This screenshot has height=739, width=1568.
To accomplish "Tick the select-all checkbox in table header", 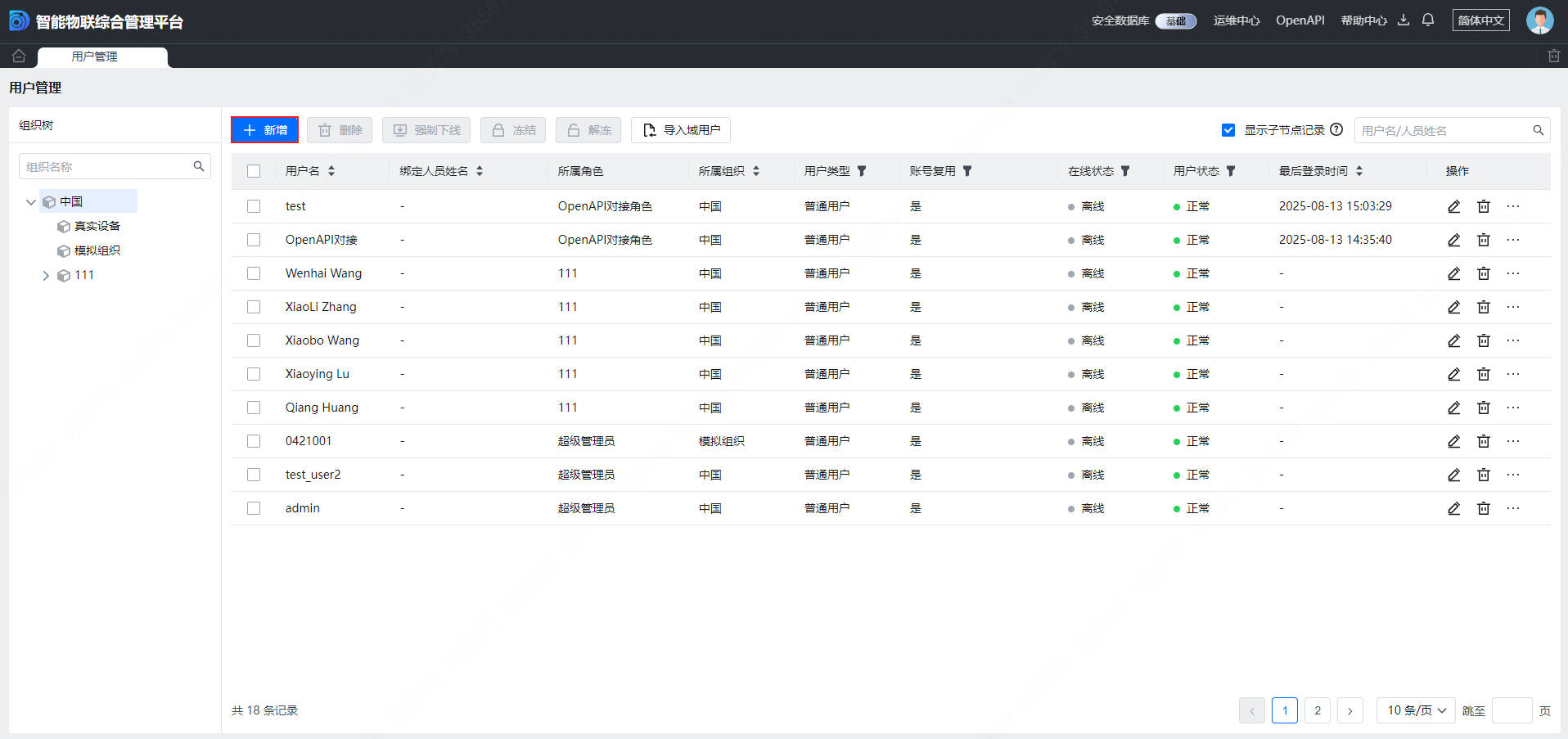I will coord(254,171).
